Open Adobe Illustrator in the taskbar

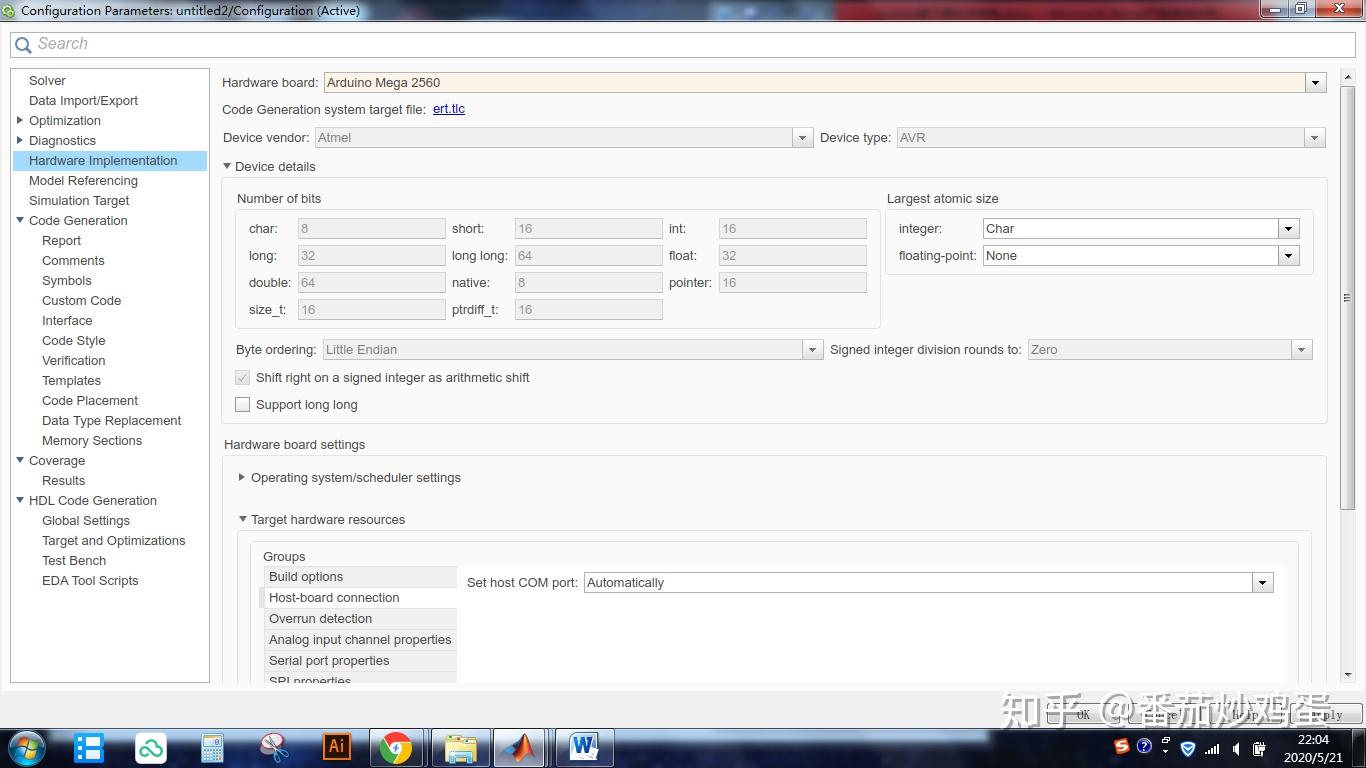tap(337, 748)
